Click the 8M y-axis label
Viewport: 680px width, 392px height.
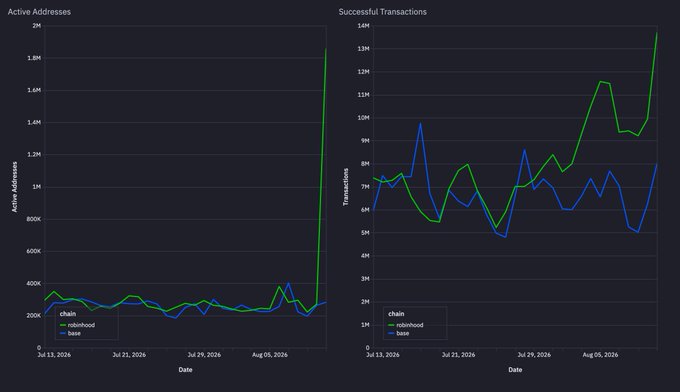pyautogui.click(x=365, y=163)
